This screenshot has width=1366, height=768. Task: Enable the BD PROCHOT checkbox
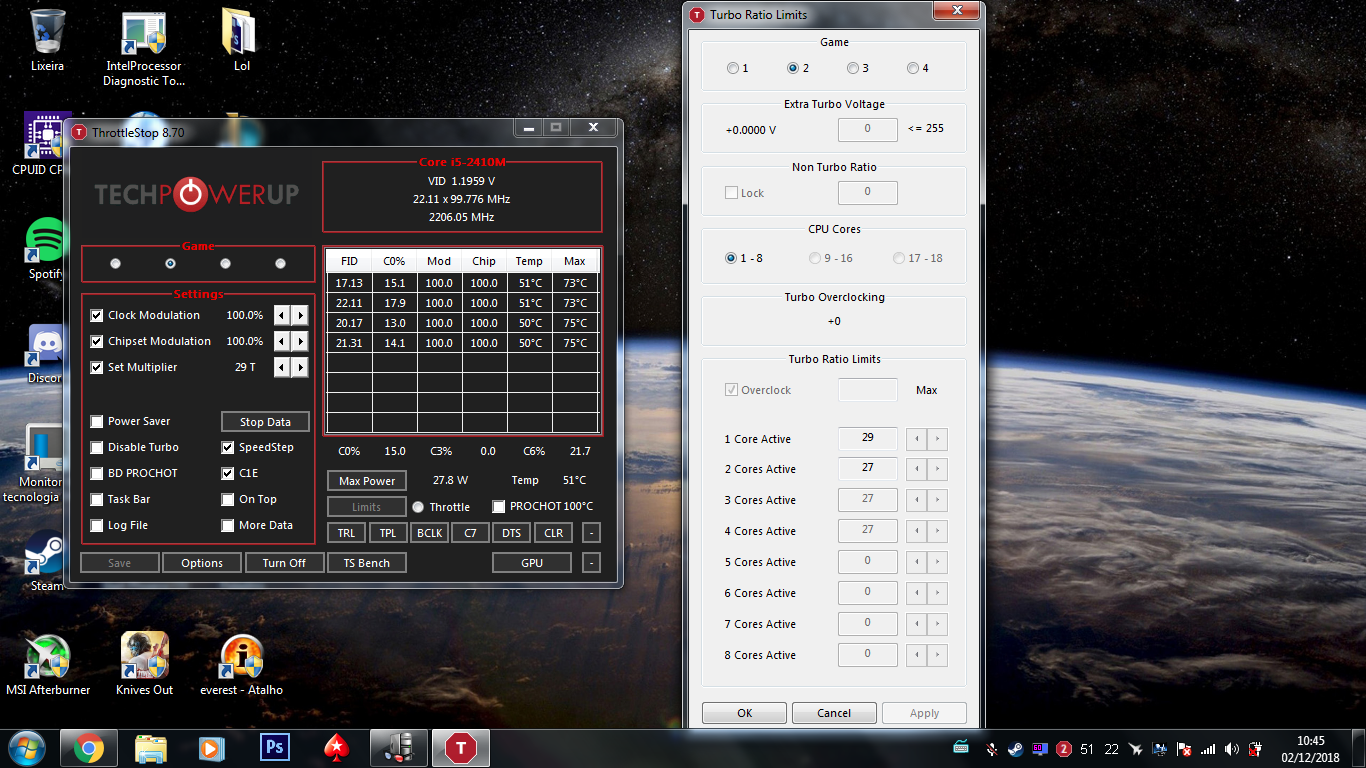97,473
